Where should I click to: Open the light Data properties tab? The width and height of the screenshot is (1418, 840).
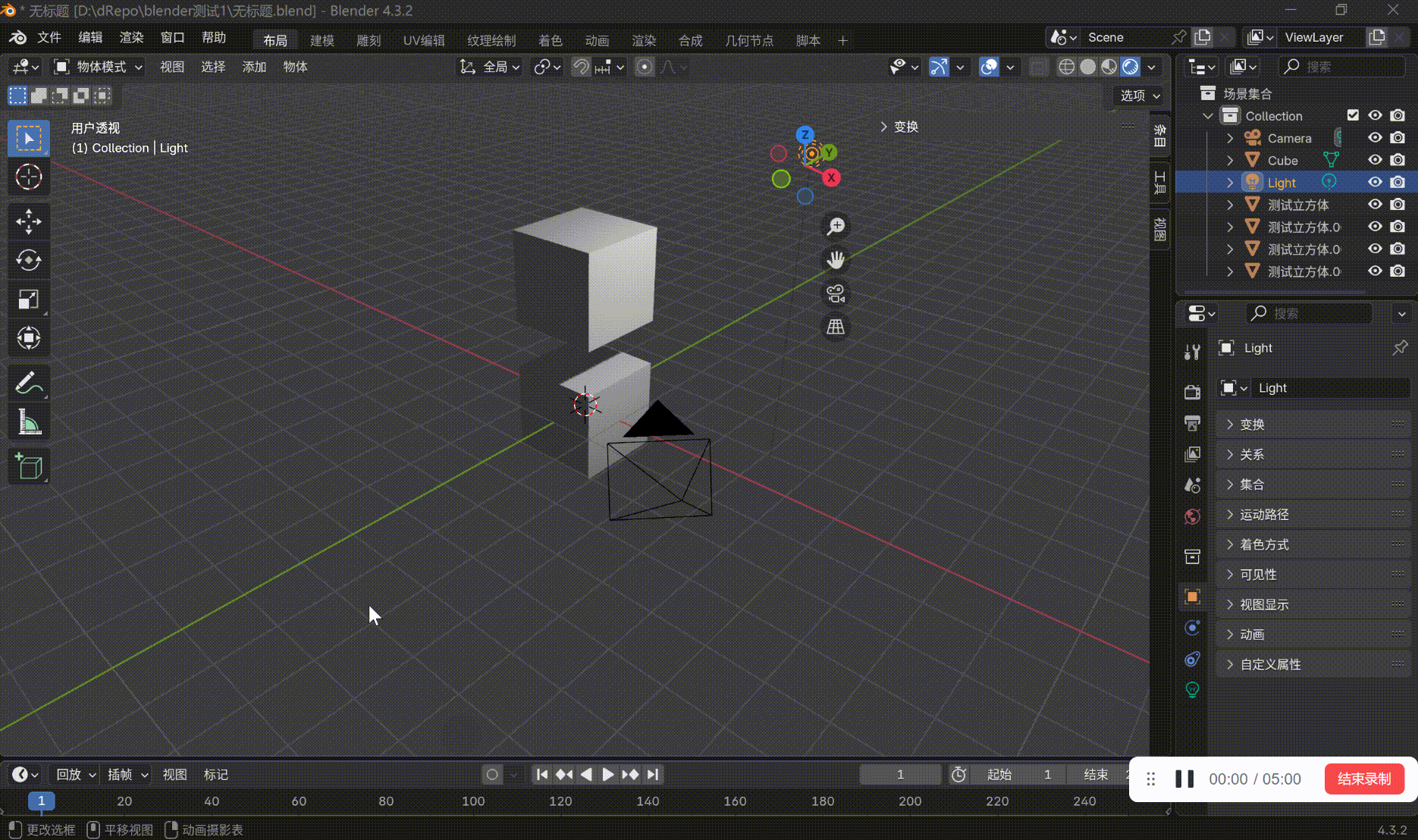coord(1192,690)
